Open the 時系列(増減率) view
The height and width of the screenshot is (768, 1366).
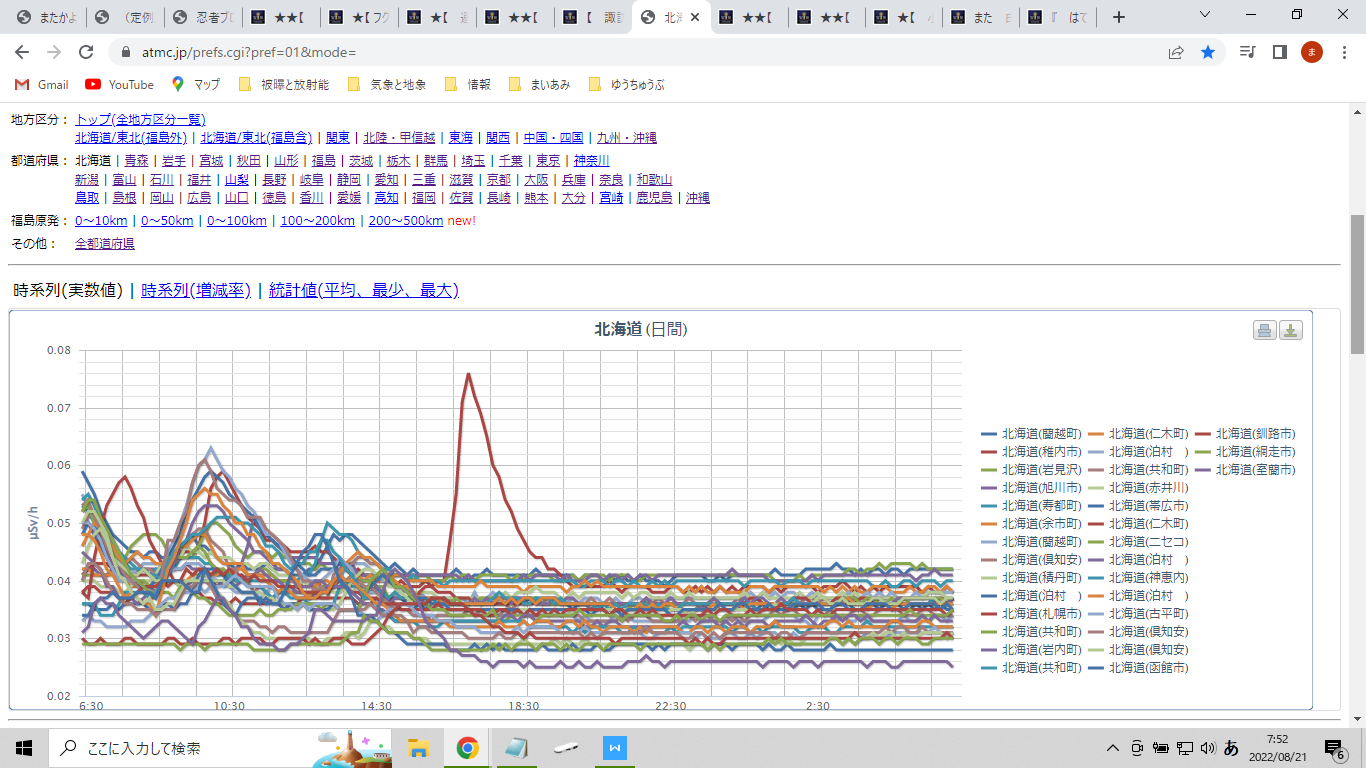click(x=196, y=291)
